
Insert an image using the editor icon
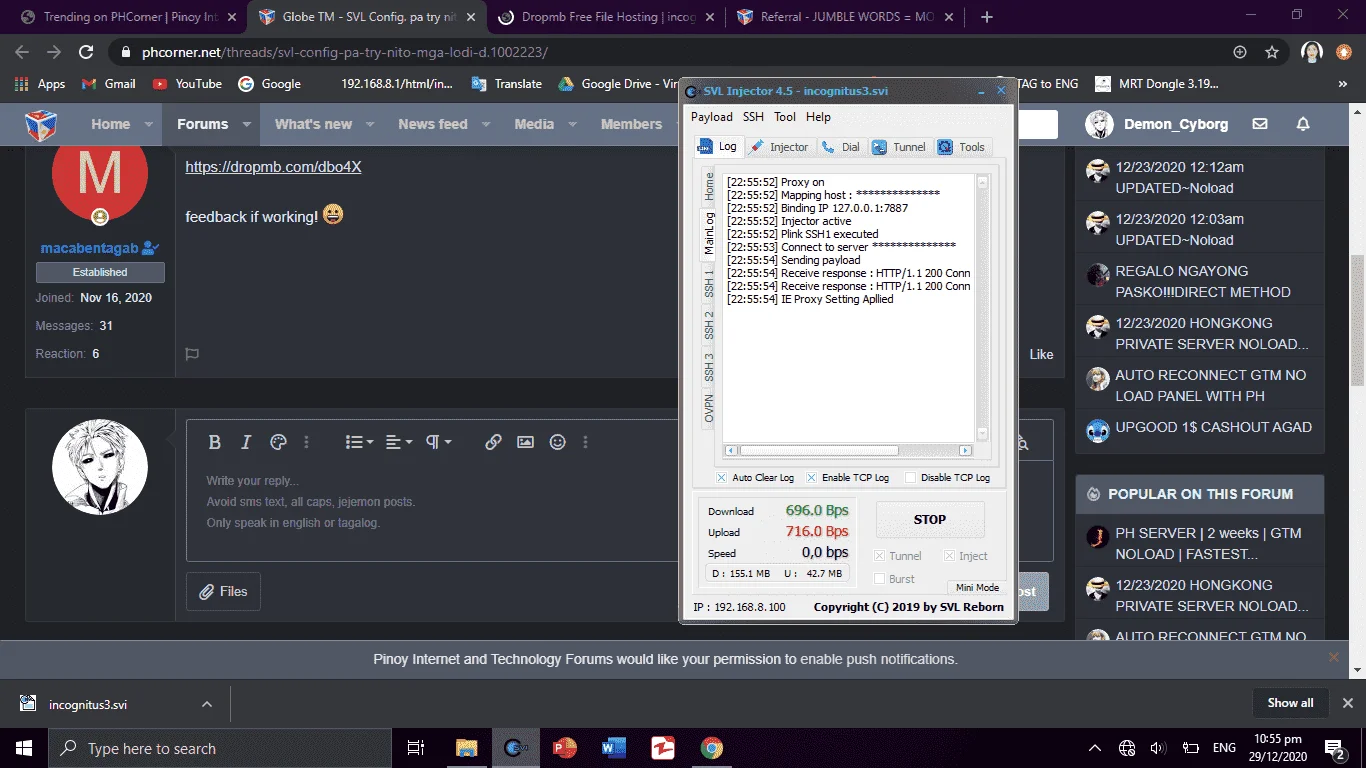[x=525, y=442]
